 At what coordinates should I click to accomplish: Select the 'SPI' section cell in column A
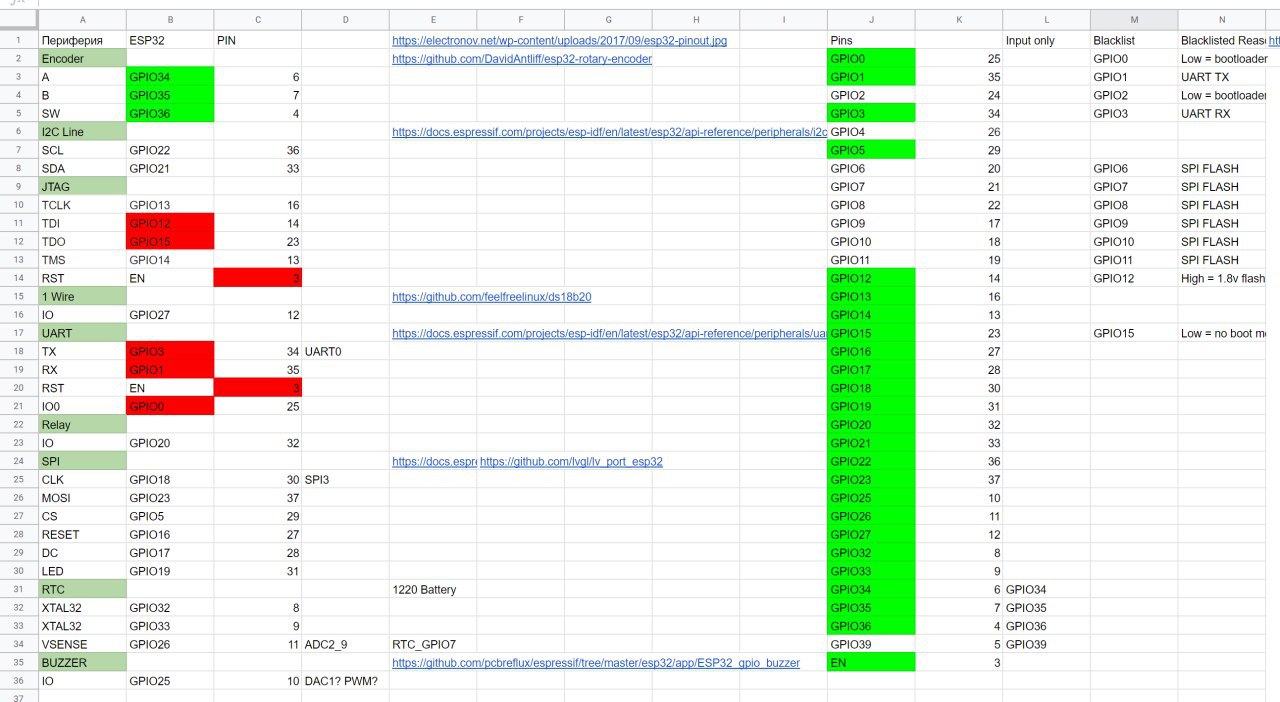82,462
